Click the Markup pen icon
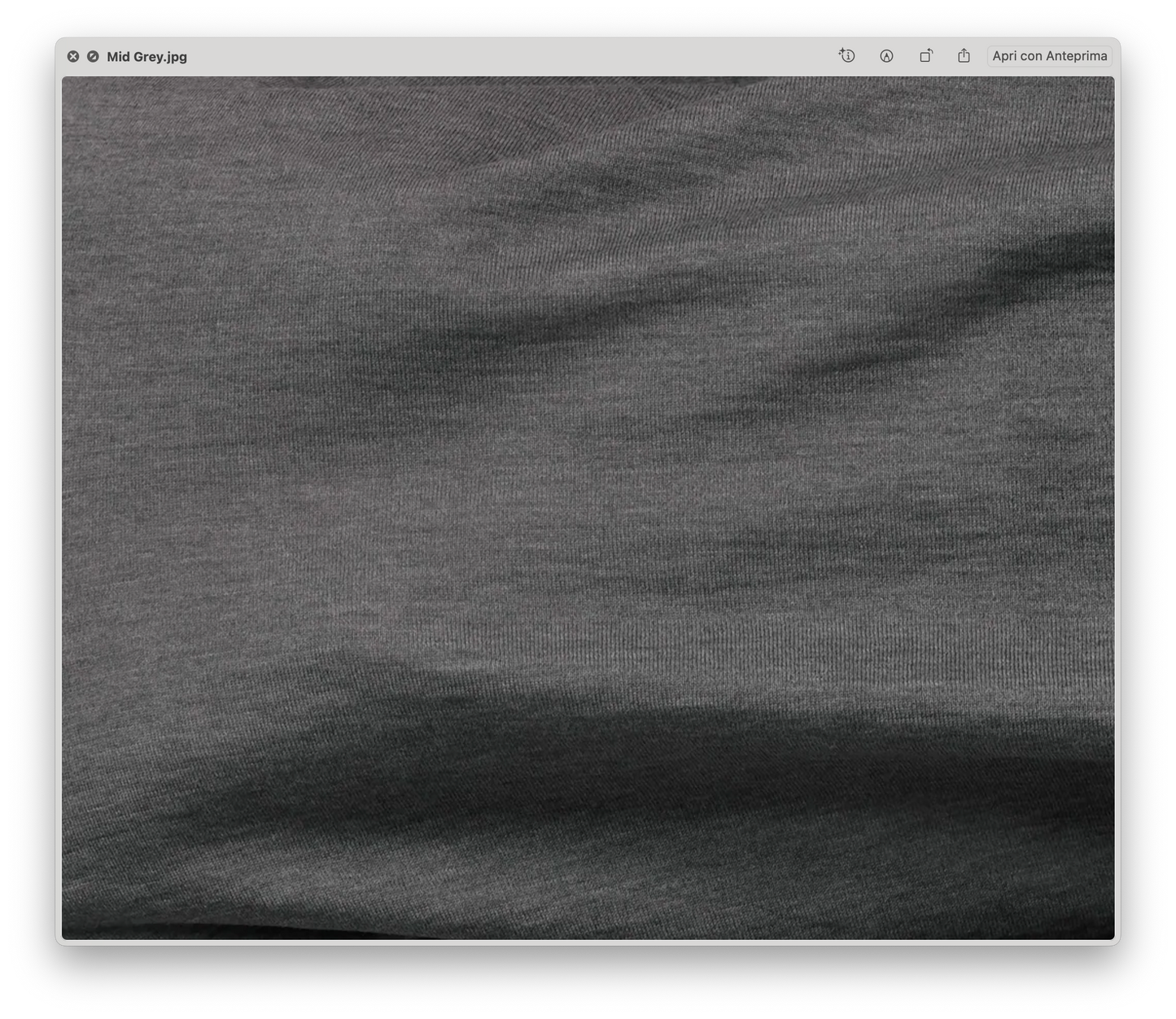 click(x=886, y=56)
